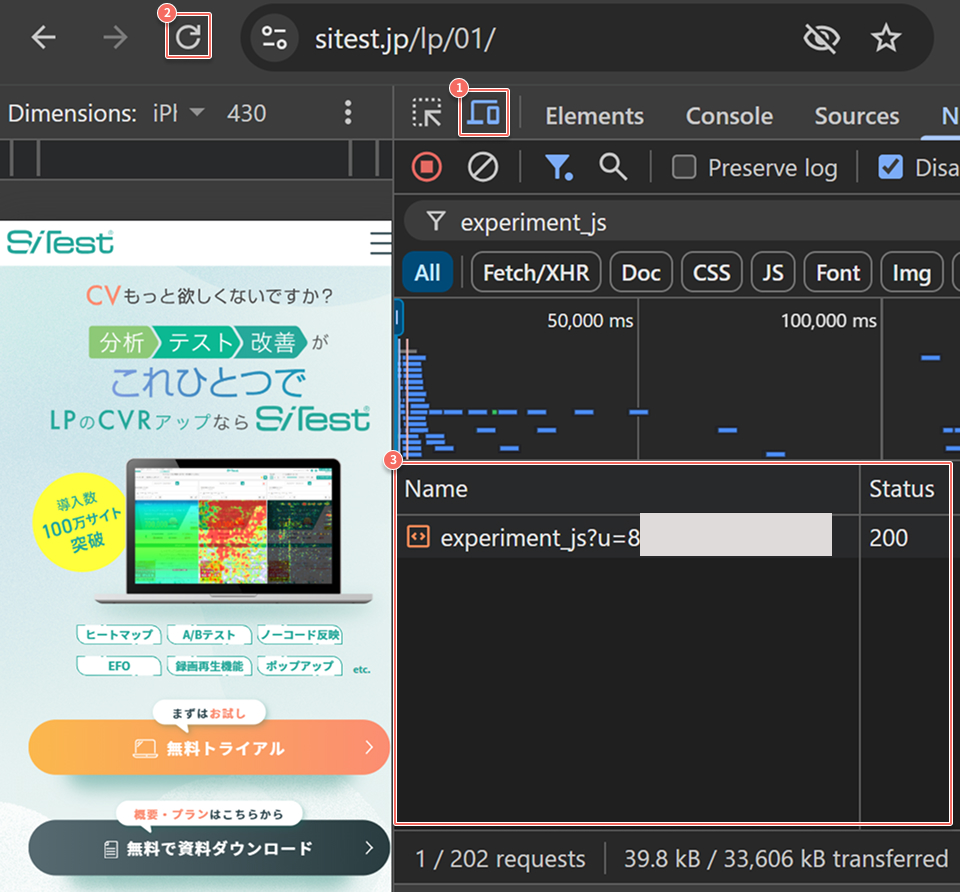Screen dimensions: 960x892
Task: Click the ポップアップ feature tag
Action: (x=299, y=665)
